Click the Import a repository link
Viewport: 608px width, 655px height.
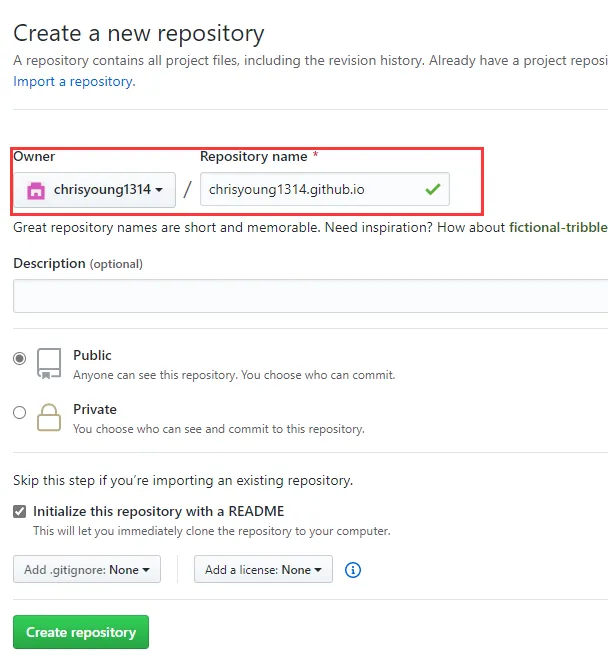(73, 81)
